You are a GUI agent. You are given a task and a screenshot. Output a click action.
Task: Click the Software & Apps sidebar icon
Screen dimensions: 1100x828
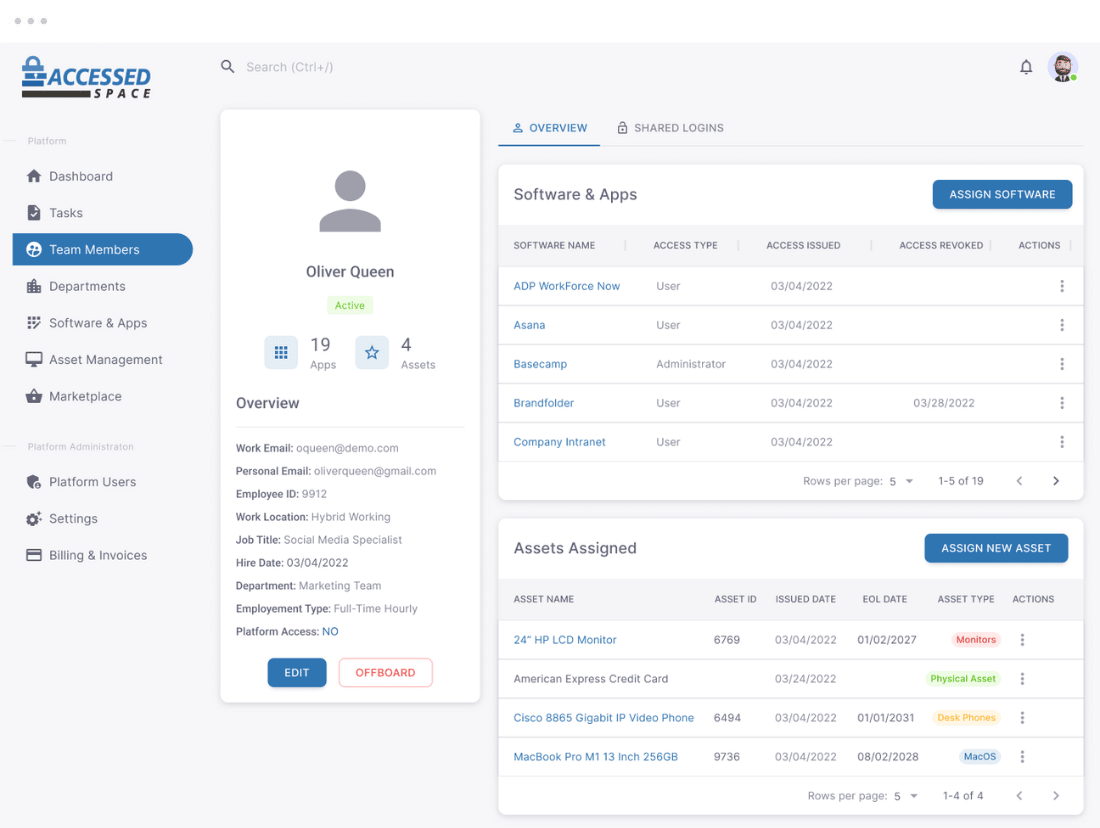[34, 323]
